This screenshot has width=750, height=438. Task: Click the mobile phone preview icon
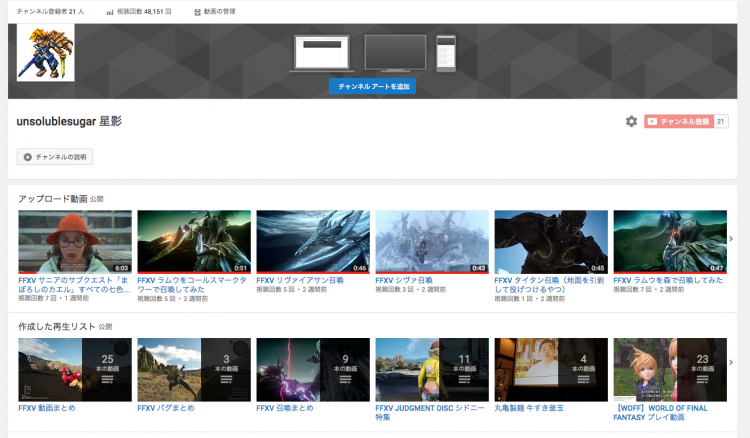pyautogui.click(x=446, y=54)
